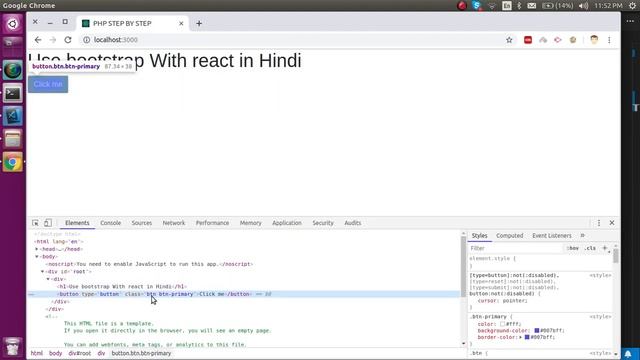Expand the head element node
640x360 pixels.
click(37, 249)
